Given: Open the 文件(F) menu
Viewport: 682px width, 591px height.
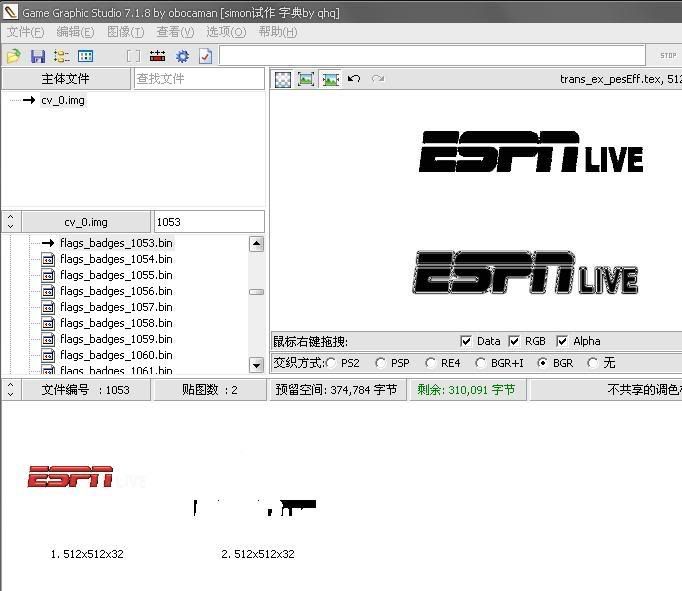Looking at the screenshot, I should pyautogui.click(x=26, y=32).
